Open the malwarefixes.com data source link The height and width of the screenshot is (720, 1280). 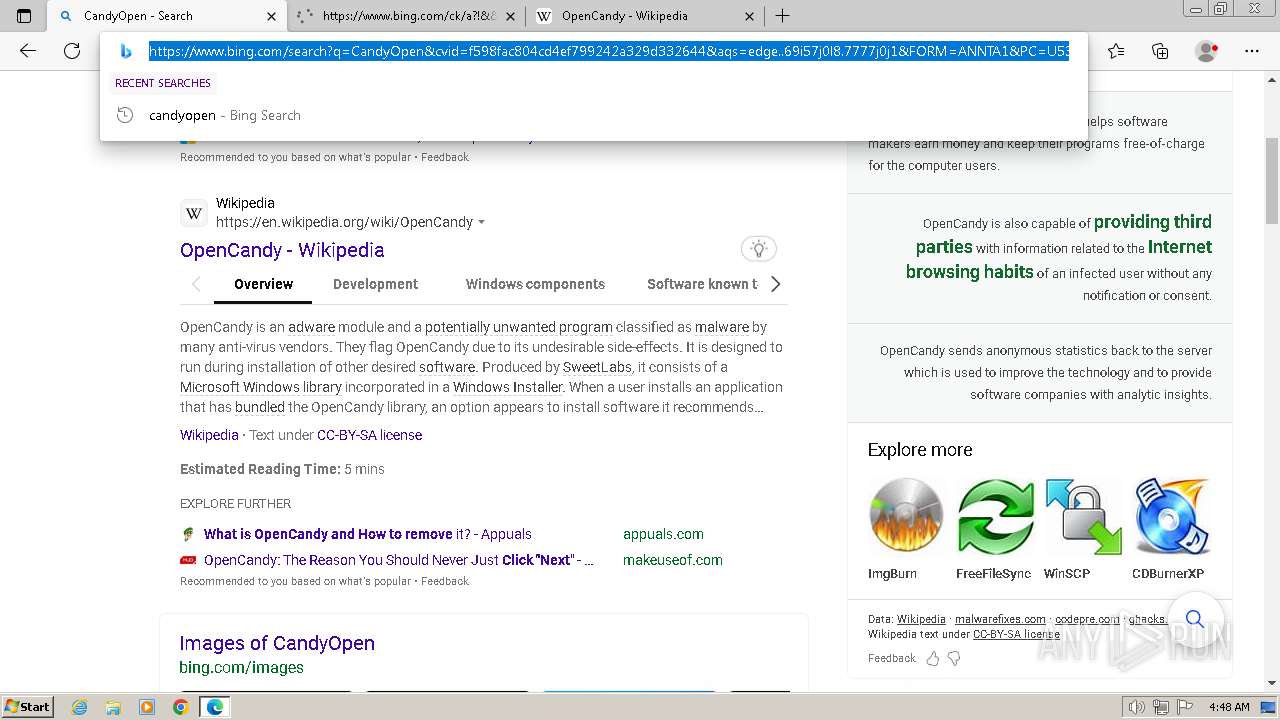[x=1000, y=619]
